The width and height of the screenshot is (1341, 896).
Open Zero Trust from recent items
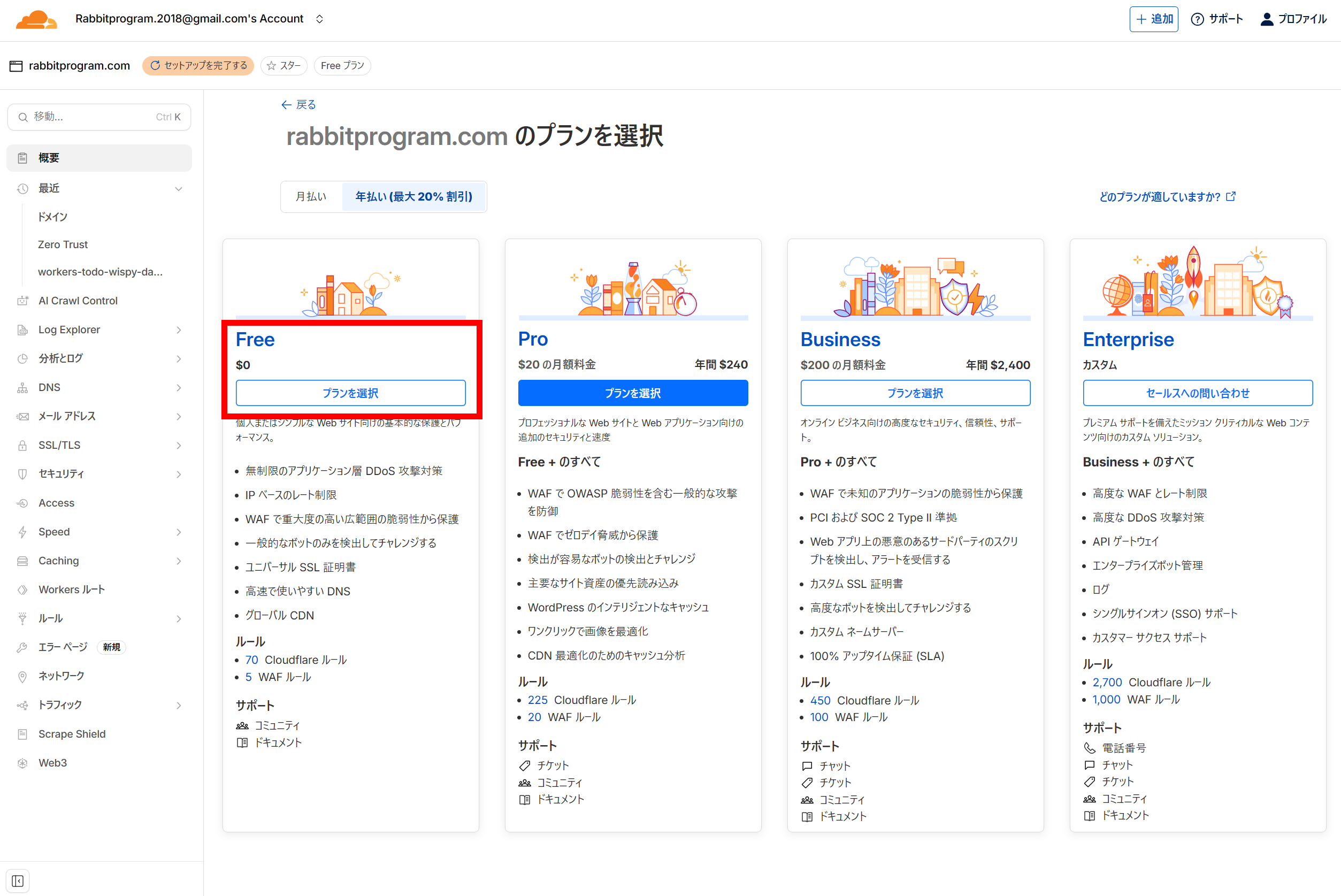pos(63,244)
